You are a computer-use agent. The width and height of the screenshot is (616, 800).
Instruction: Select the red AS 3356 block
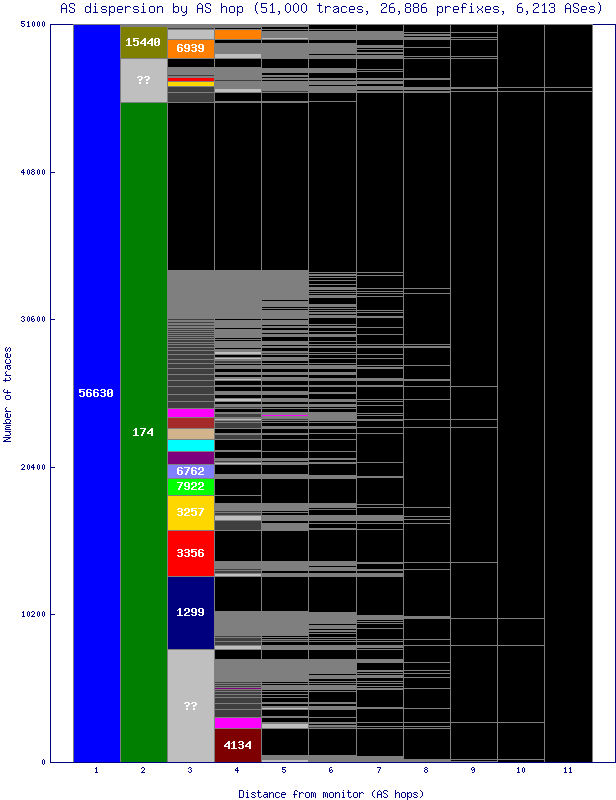(x=190, y=553)
